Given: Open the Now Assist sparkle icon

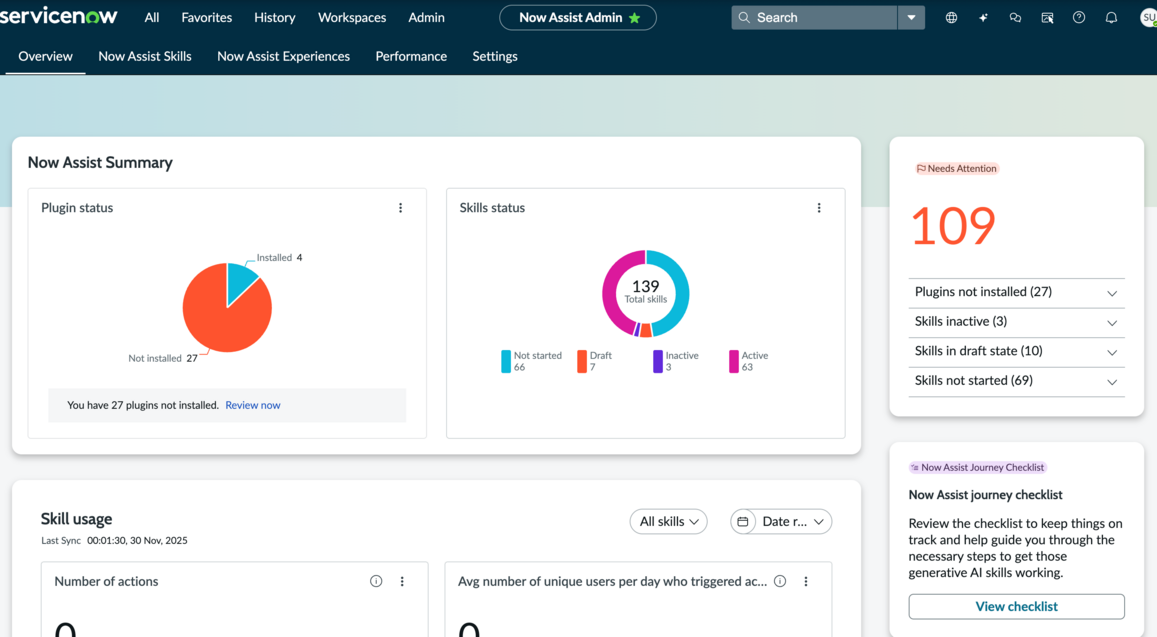Looking at the screenshot, I should click(x=984, y=18).
